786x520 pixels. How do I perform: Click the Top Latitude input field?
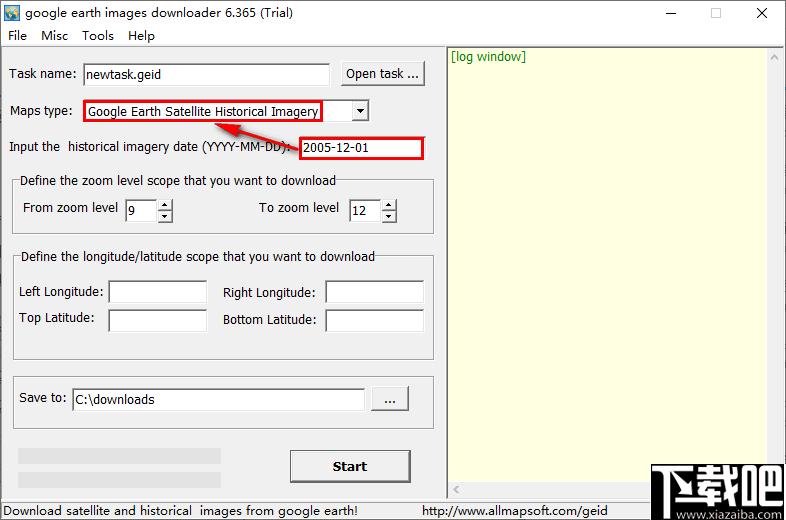[x=157, y=320]
